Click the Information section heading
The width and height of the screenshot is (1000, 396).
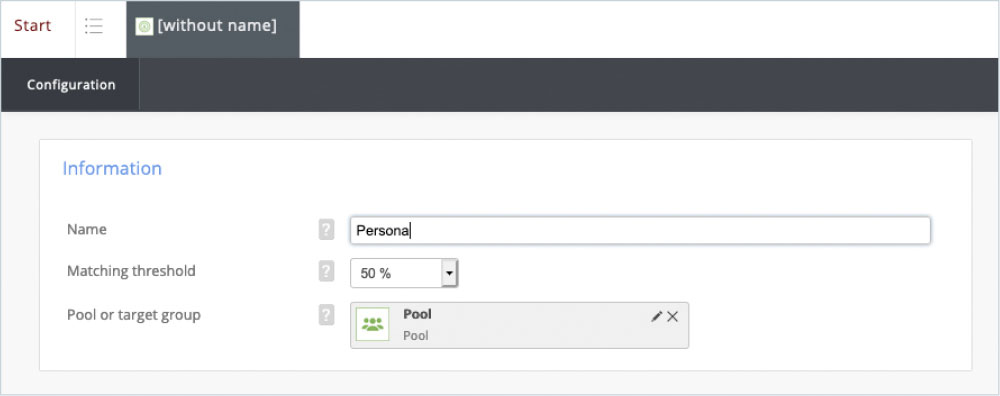[112, 168]
